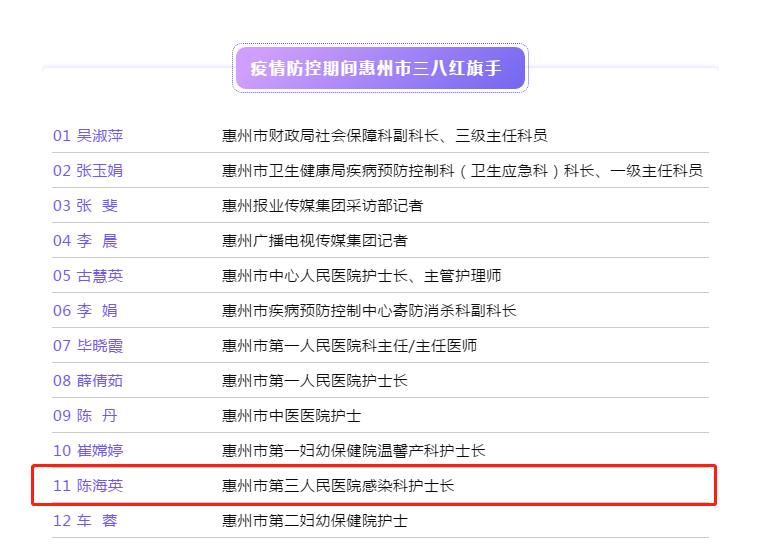Click 惠州市第二妇幼保健院护士 text

point(315,521)
